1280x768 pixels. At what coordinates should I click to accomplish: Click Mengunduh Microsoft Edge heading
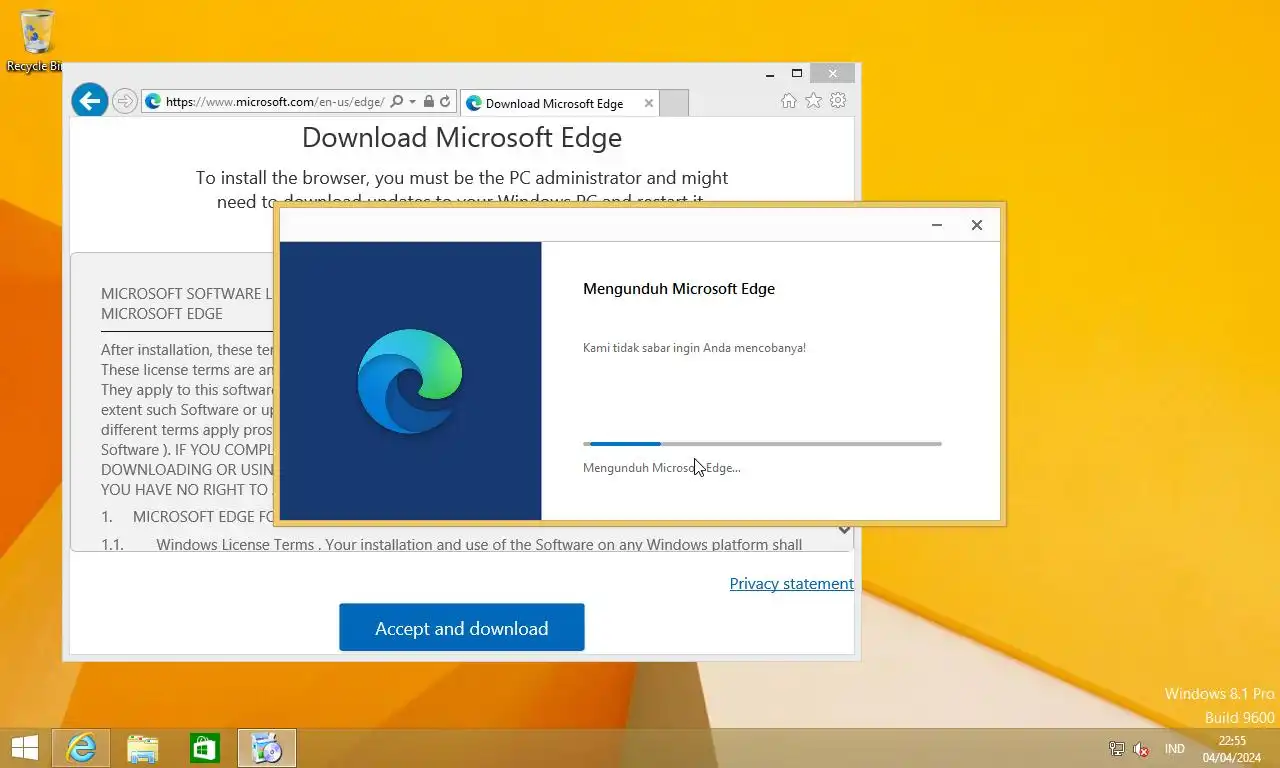coord(679,289)
